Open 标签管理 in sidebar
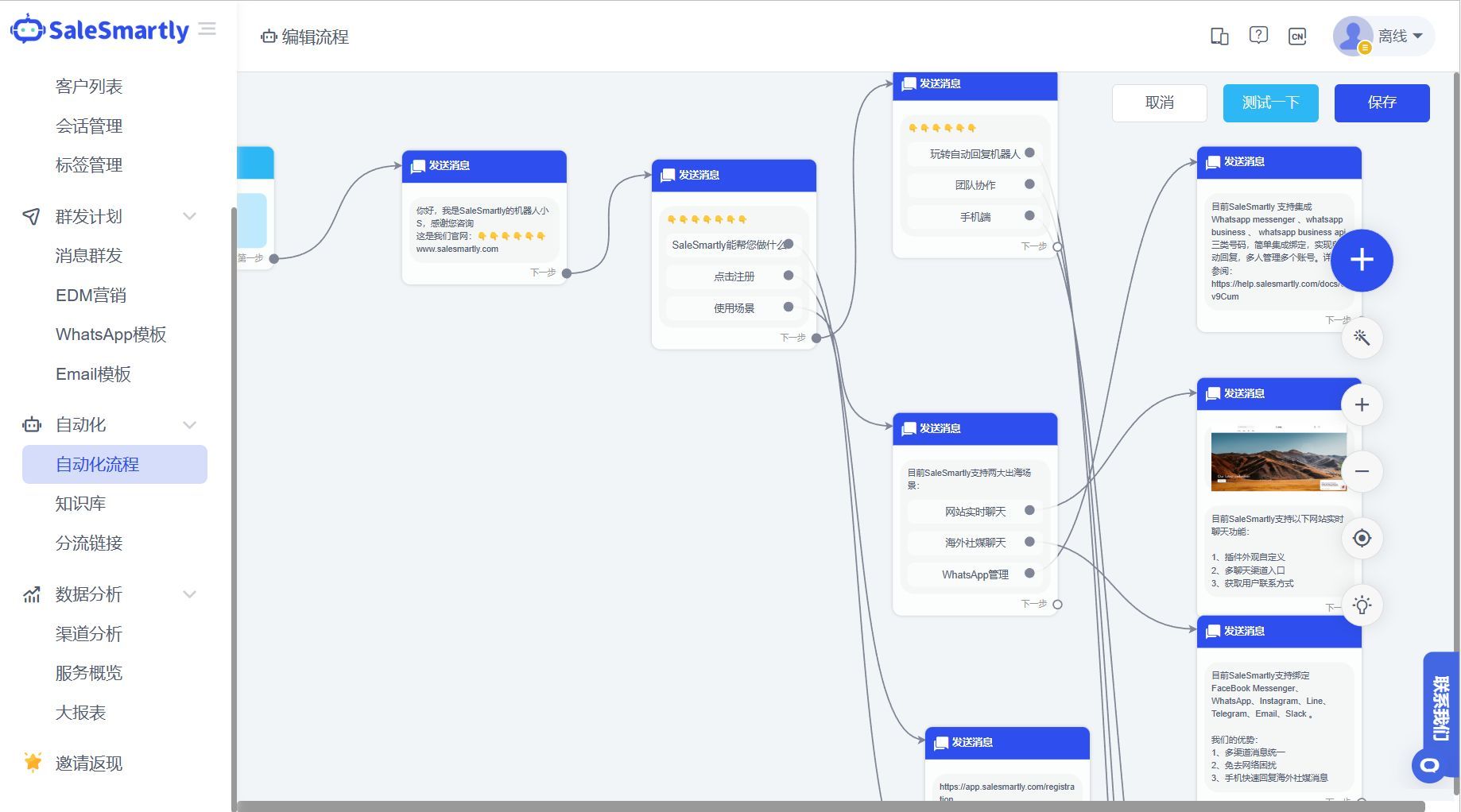The height and width of the screenshot is (812, 1461). 89,164
